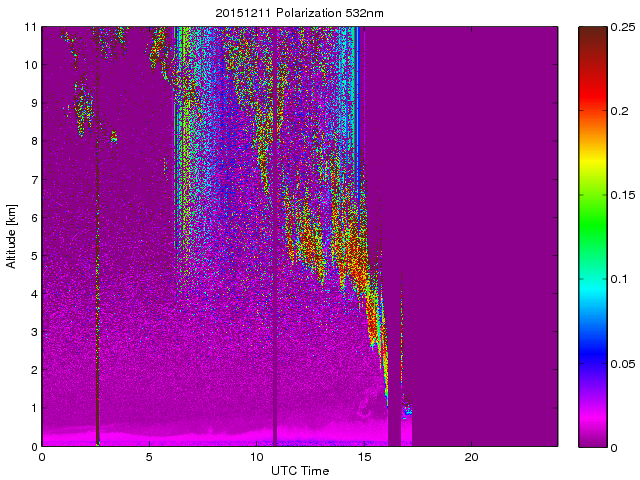Click the colorbar tick label 0.05
The image size is (640, 480).
point(623,363)
